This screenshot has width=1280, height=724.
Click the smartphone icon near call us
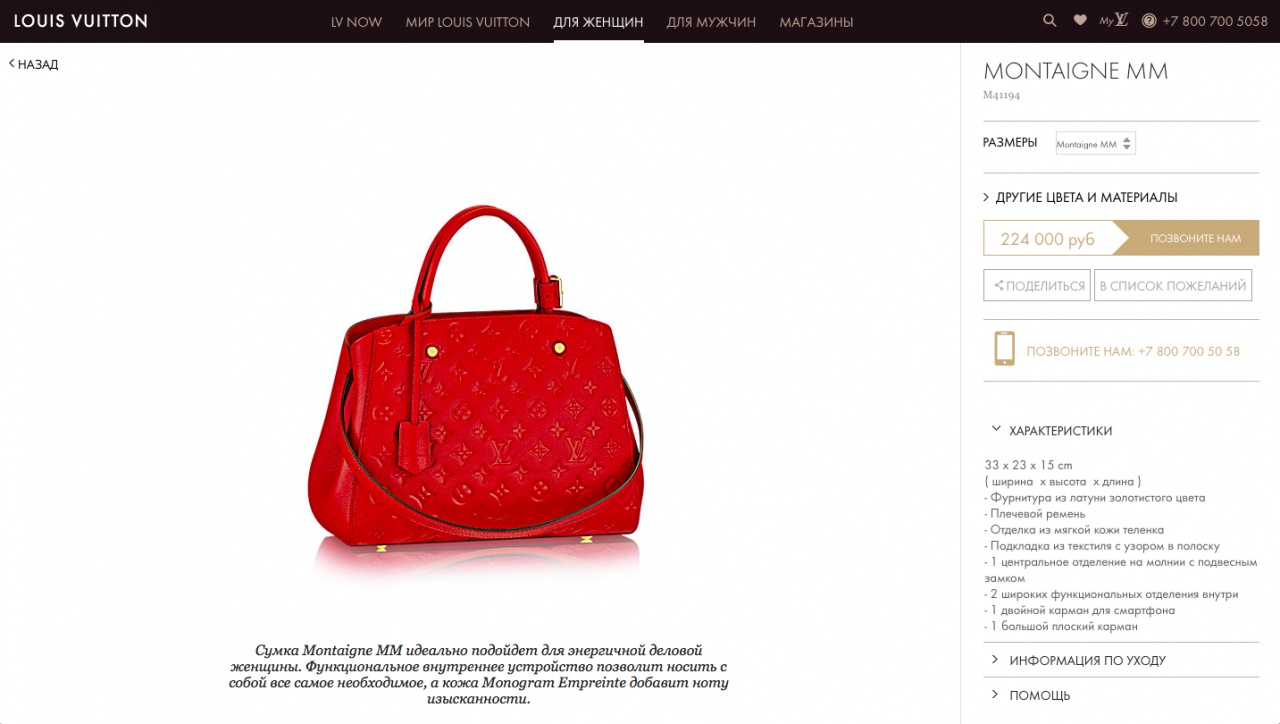click(x=1004, y=349)
